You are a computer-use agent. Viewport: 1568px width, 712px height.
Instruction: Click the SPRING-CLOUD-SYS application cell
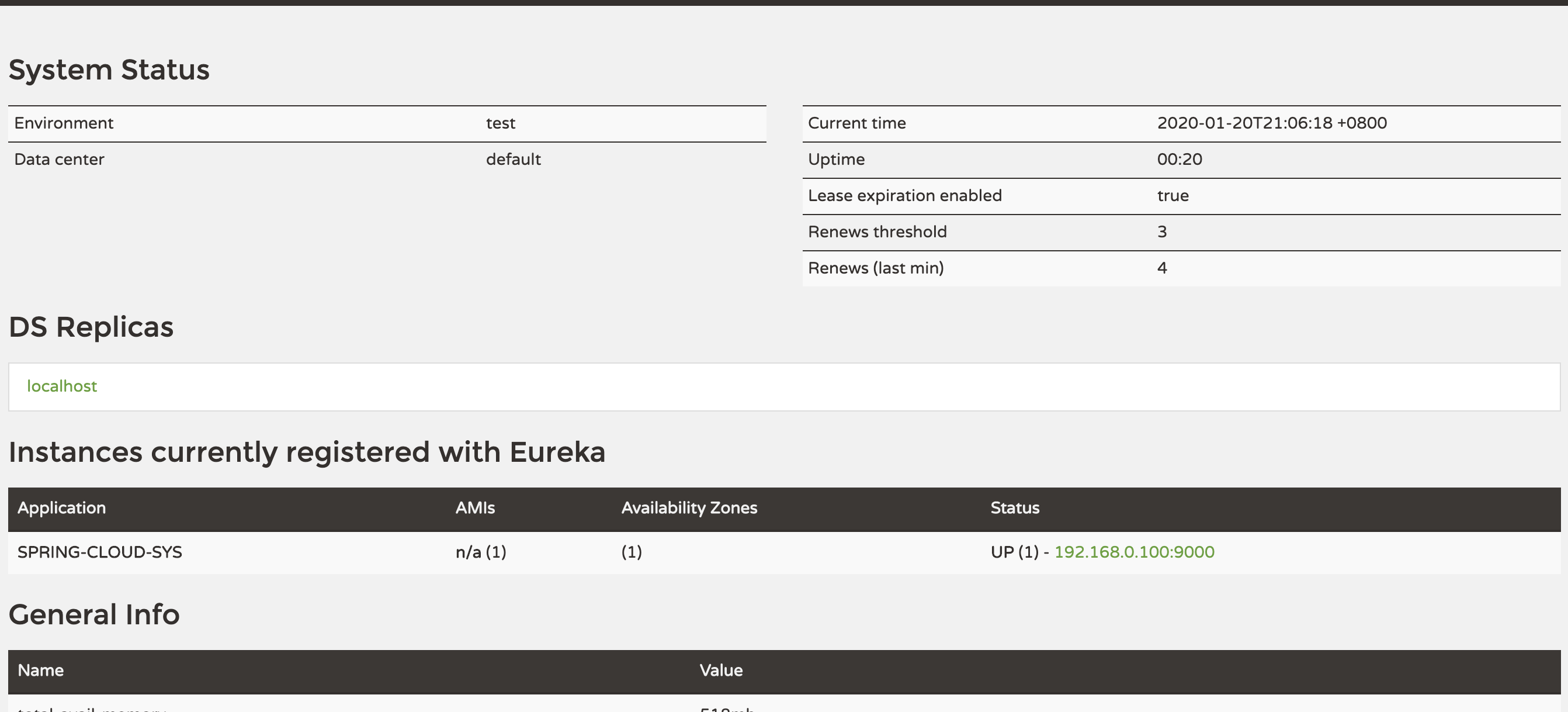100,552
